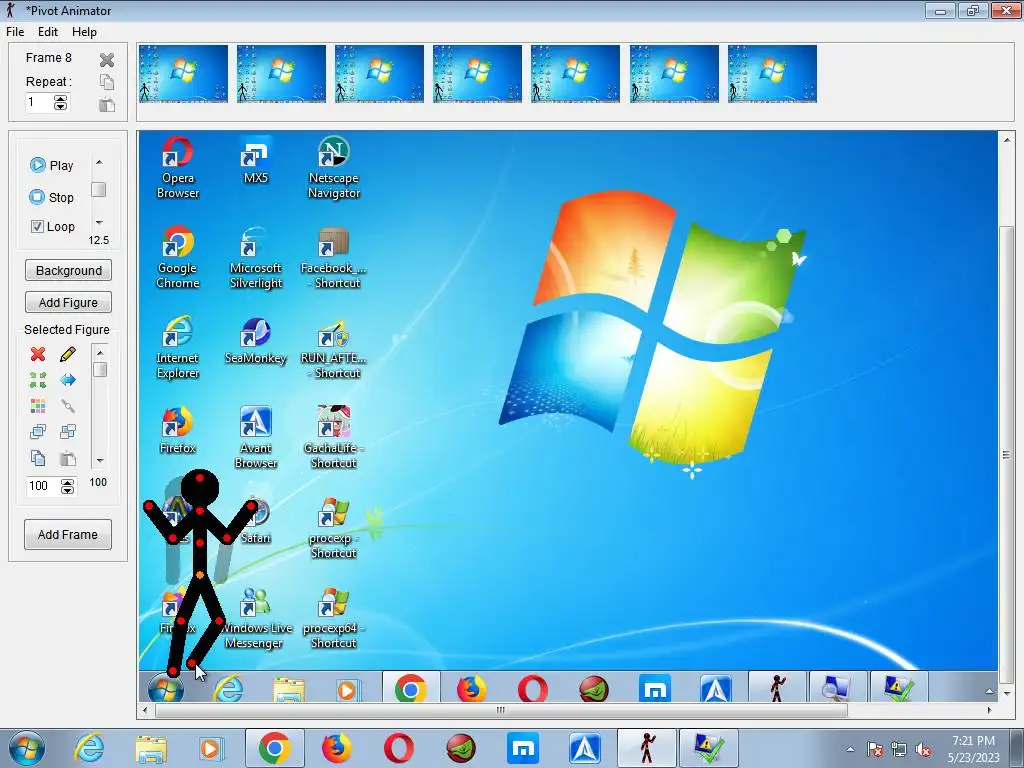Open Internet Explorer from the Windows taskbar
The image size is (1024, 768).
pyautogui.click(x=89, y=748)
